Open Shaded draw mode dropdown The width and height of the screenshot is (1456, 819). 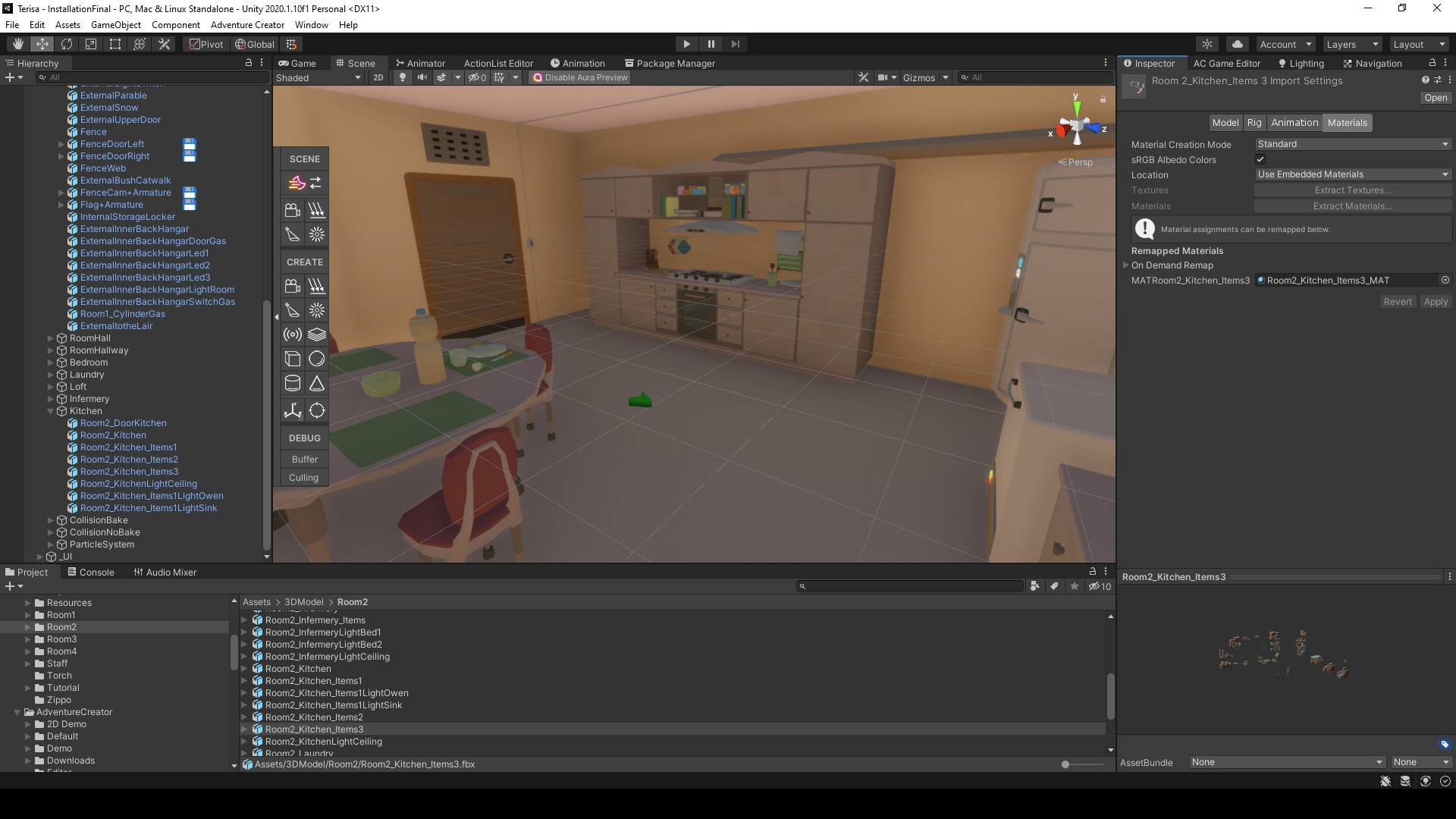point(318,77)
